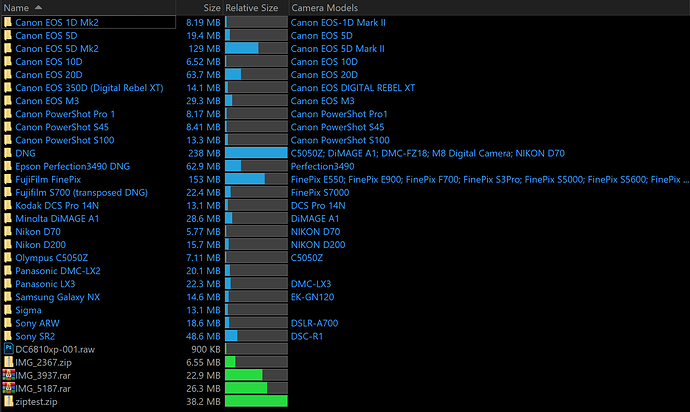
Task: Select the Canon EOS 350D (Digital Rebel XT) name
Action: 89,88
